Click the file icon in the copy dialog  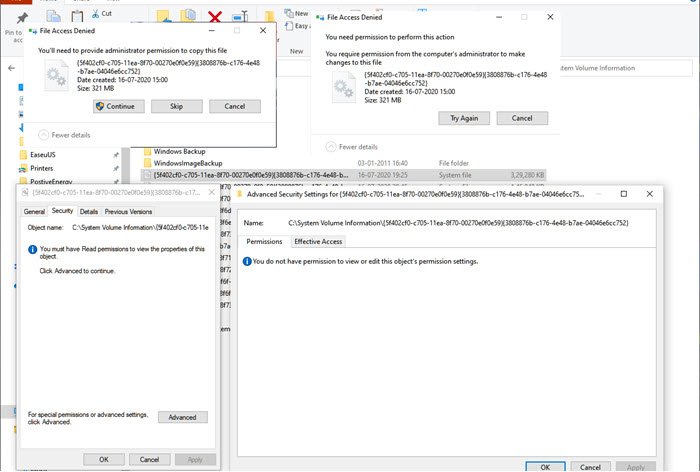pyautogui.click(x=56, y=76)
